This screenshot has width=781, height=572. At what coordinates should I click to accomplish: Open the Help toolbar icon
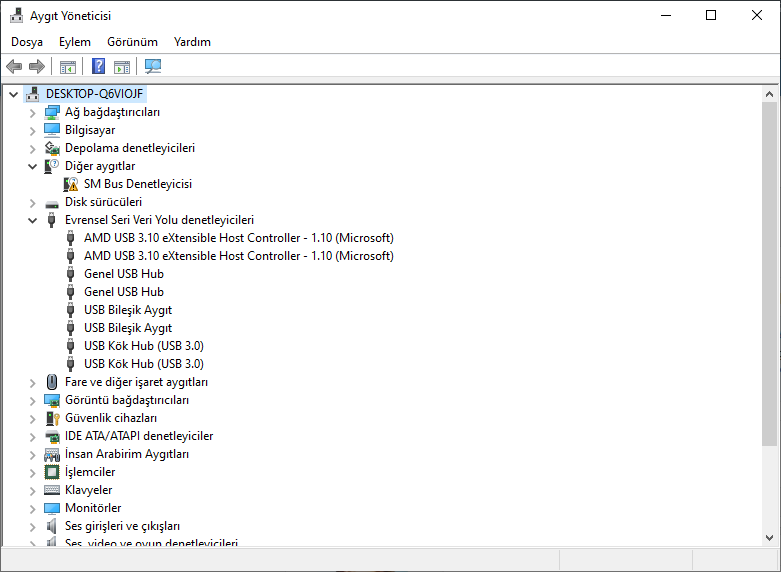[99, 66]
